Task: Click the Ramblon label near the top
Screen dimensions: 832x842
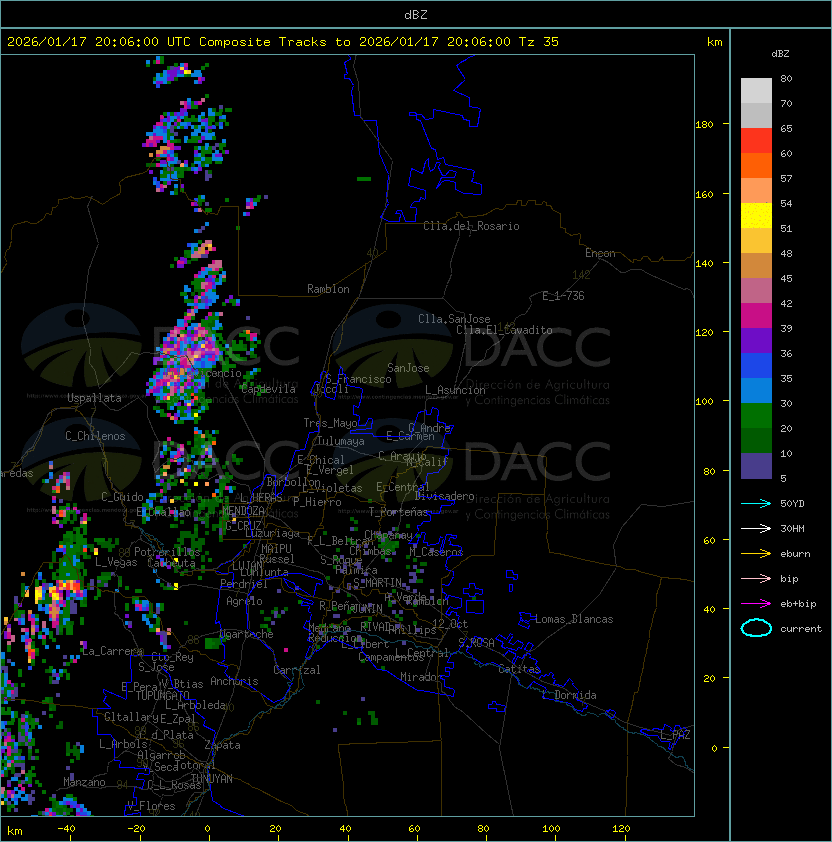Action: pos(328,289)
